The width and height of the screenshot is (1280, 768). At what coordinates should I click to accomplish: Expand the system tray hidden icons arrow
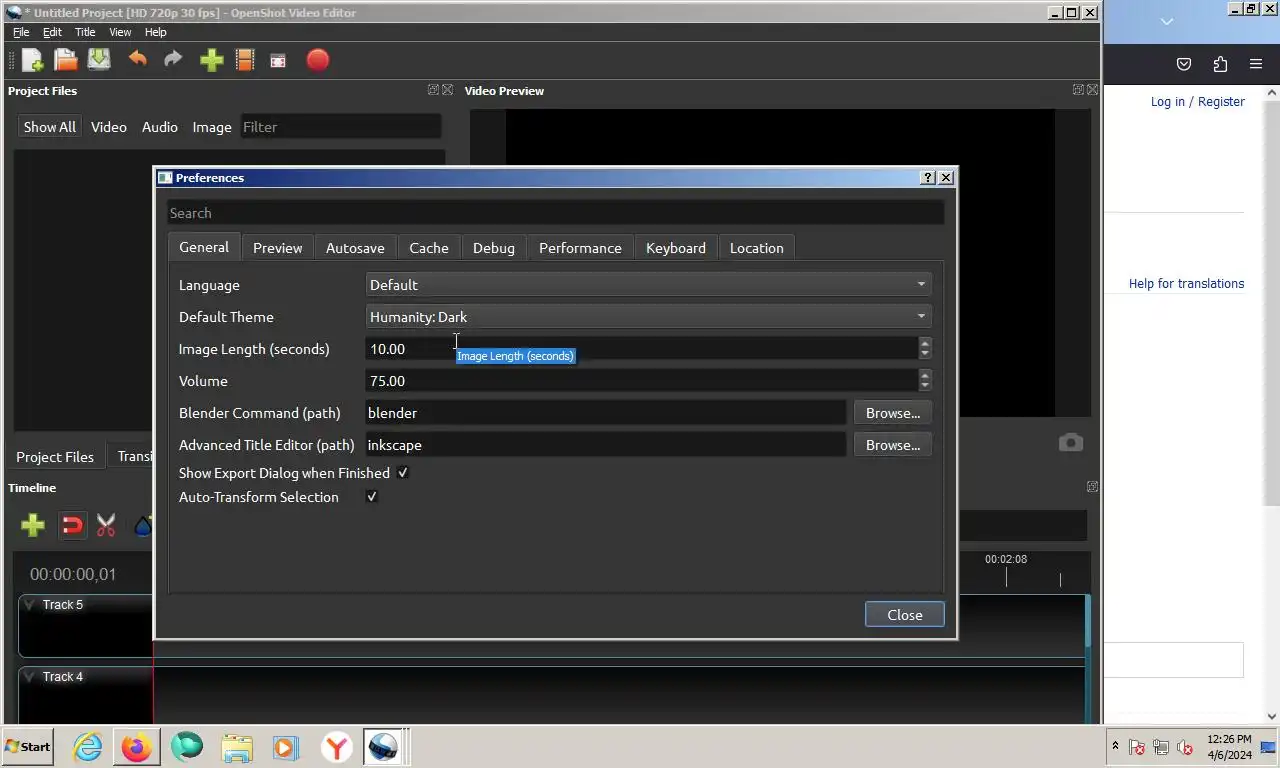(1116, 747)
